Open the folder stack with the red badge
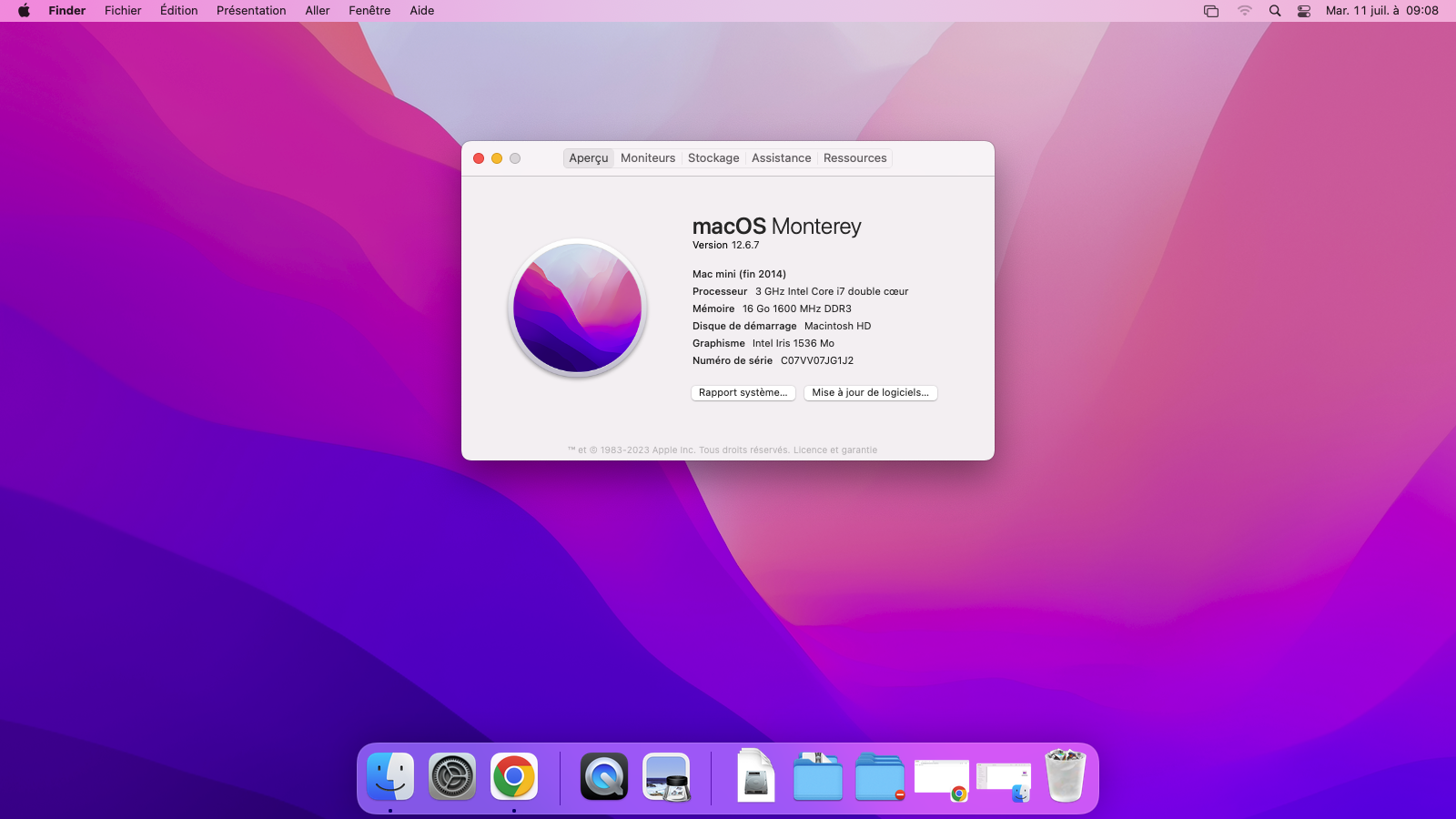Screen dimensions: 1456x819 click(x=879, y=778)
